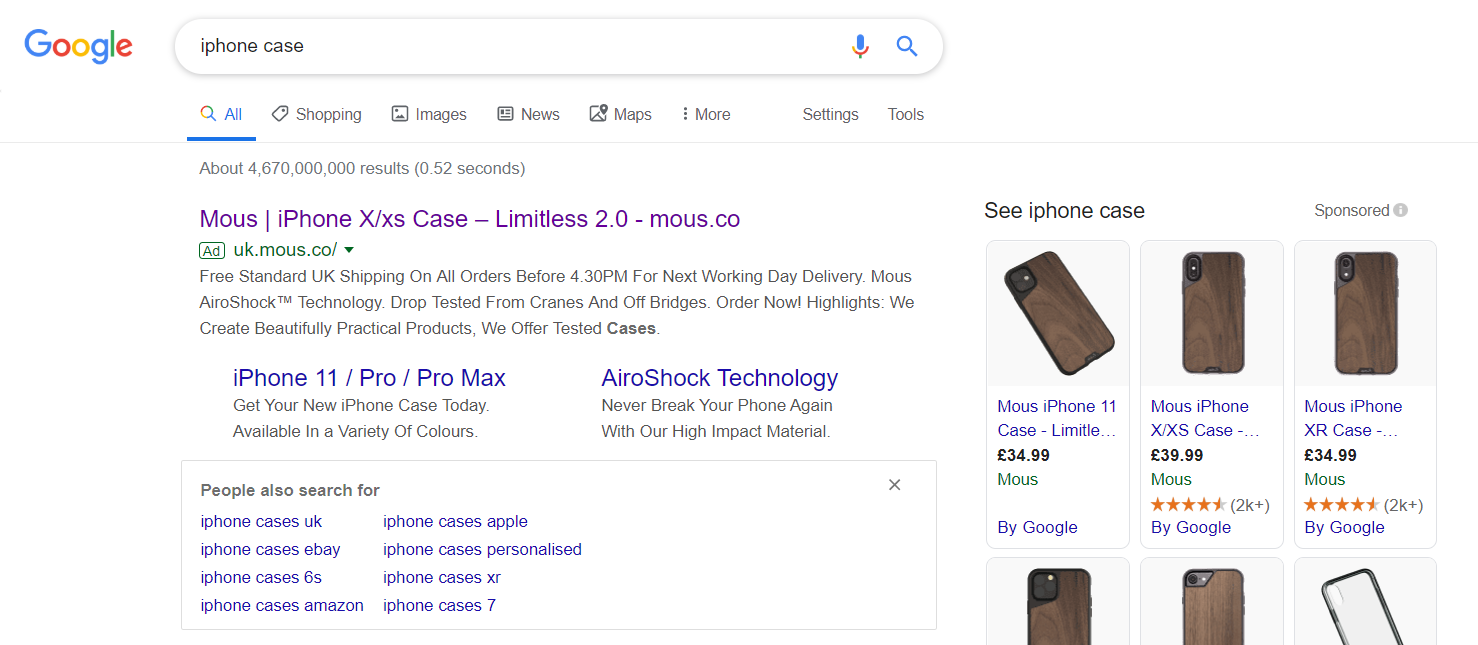Click By Google under the iPhone 11 case
The width and height of the screenshot is (1478, 645).
(x=1037, y=527)
